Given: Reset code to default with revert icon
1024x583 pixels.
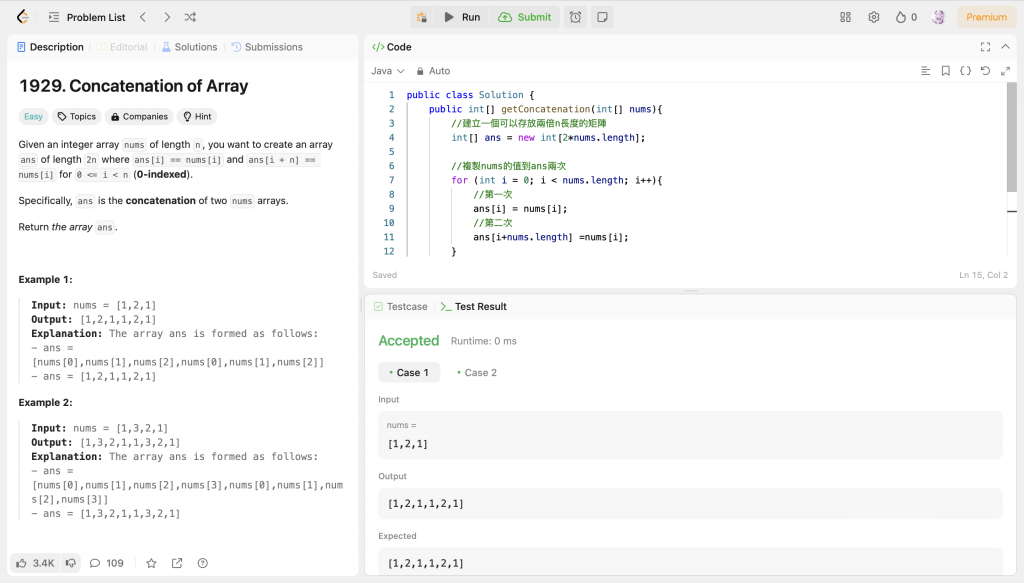Looking at the screenshot, I should pyautogui.click(x=985, y=71).
